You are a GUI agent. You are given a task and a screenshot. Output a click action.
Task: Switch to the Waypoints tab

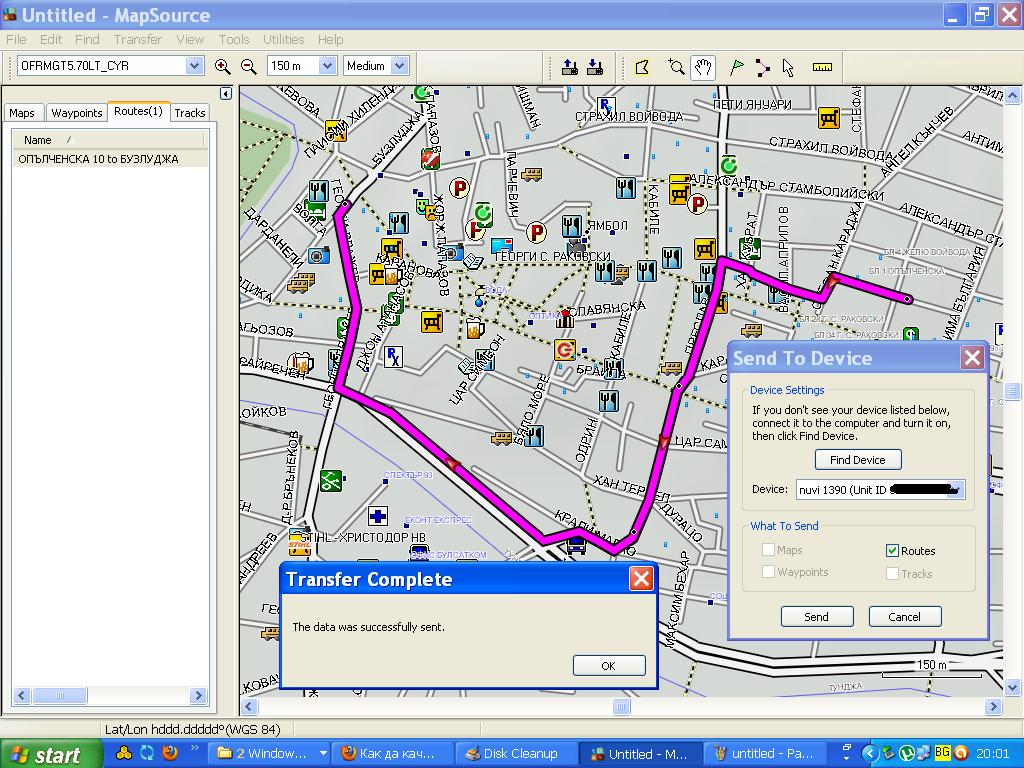click(x=77, y=113)
